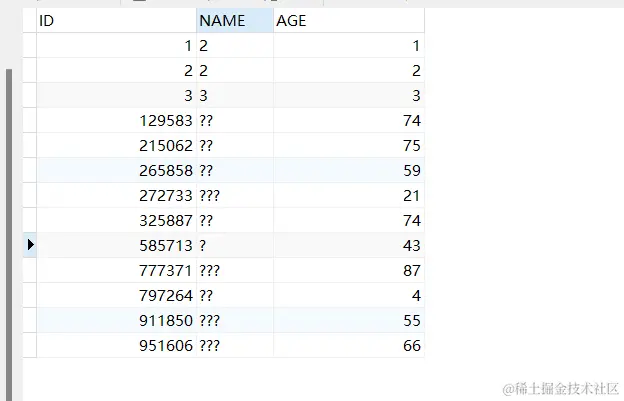Select ID cell 129583
The image size is (624, 401).
[x=116, y=121]
